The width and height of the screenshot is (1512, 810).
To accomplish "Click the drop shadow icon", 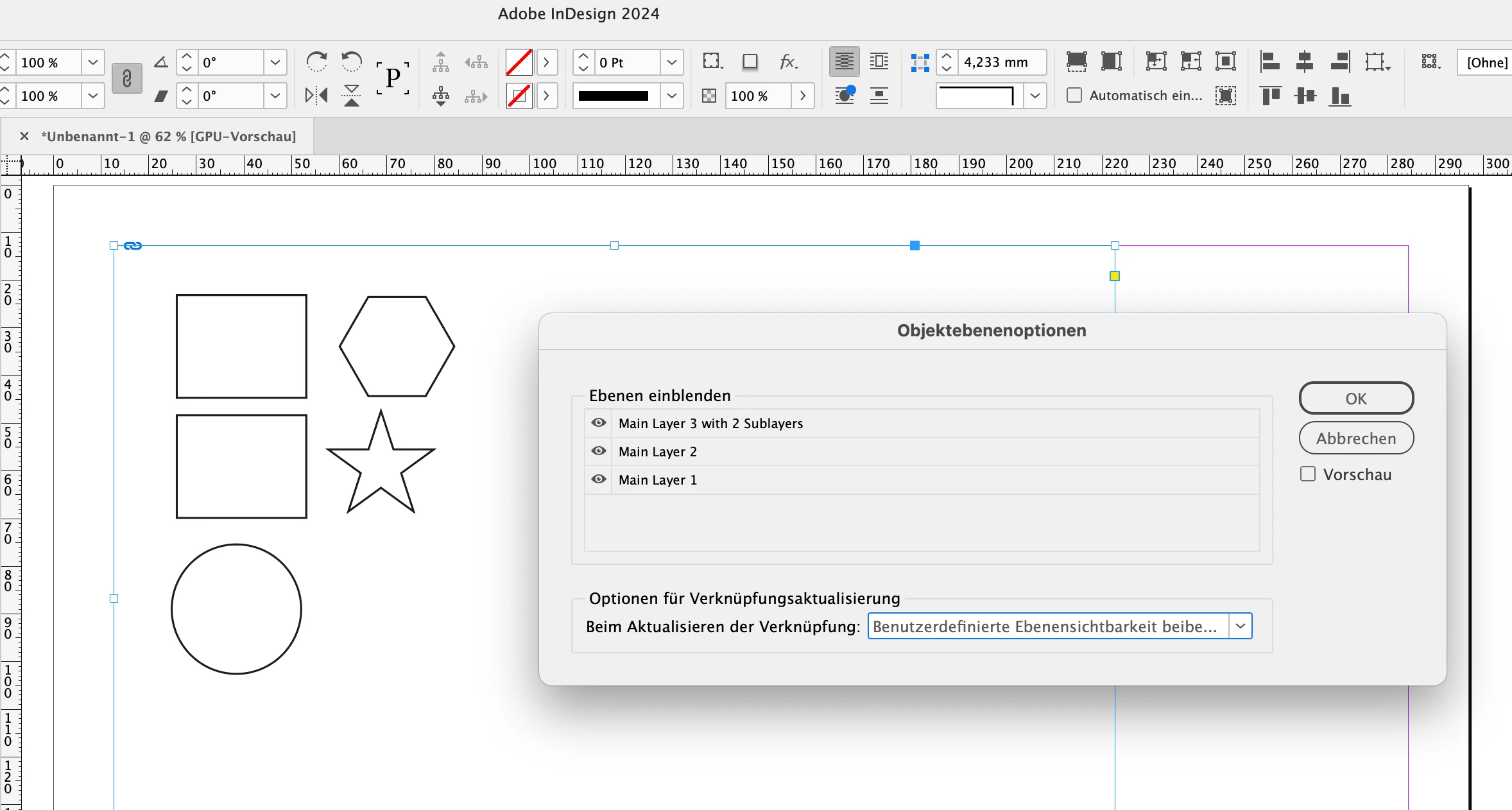I will [x=750, y=62].
